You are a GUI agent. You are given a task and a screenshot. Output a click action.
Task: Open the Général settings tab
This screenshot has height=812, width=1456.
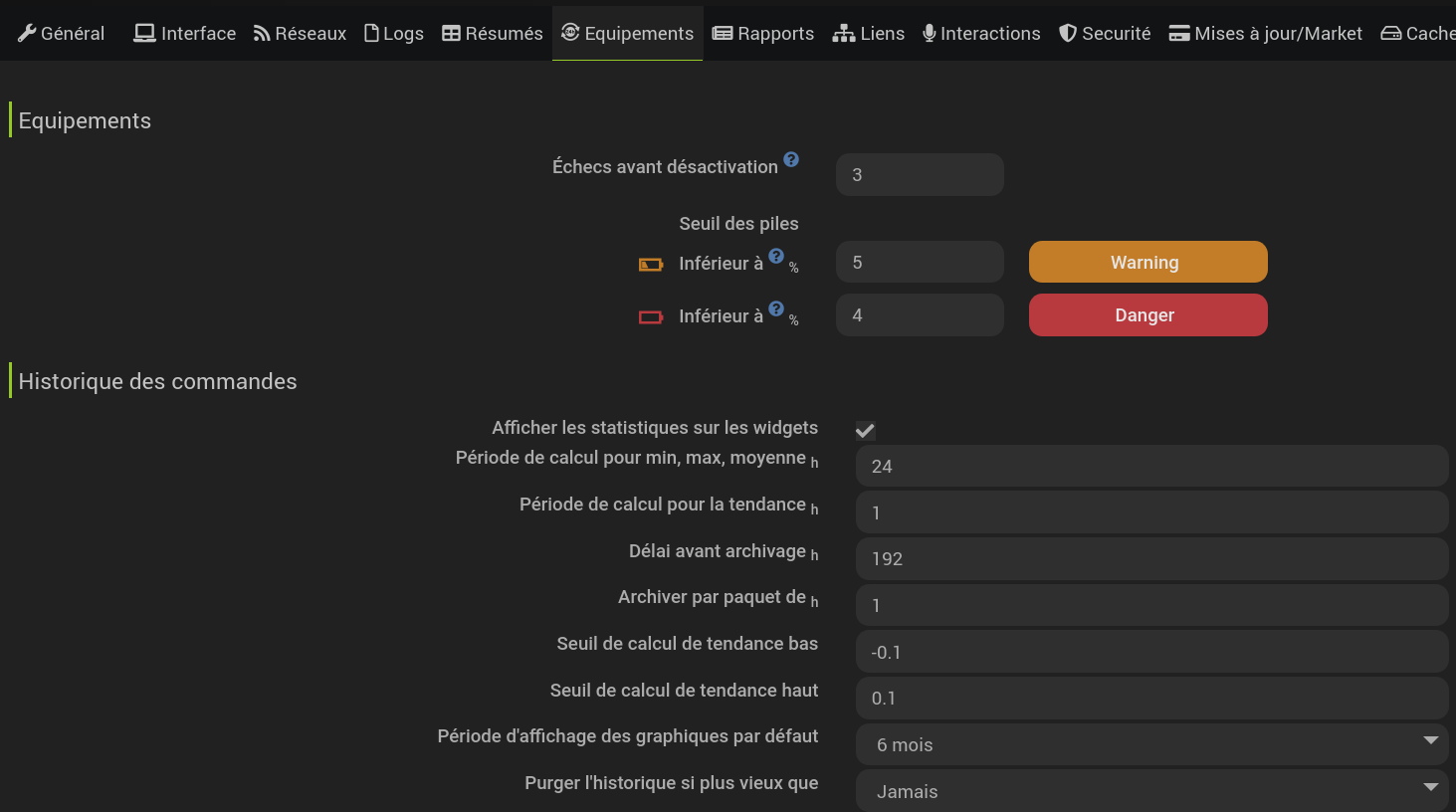pos(61,33)
